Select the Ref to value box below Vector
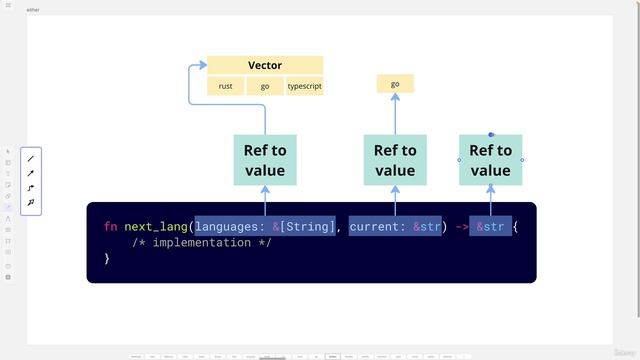The width and height of the screenshot is (640, 360). point(265,160)
